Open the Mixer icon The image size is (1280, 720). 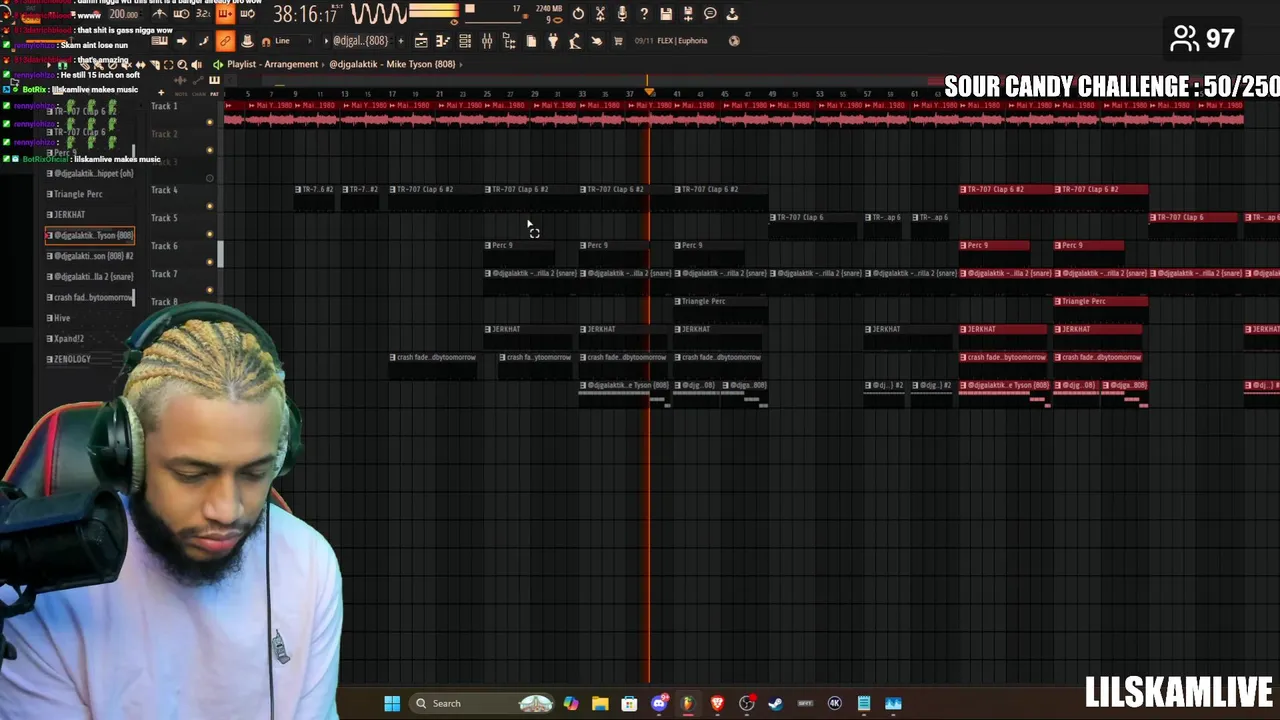click(486, 41)
